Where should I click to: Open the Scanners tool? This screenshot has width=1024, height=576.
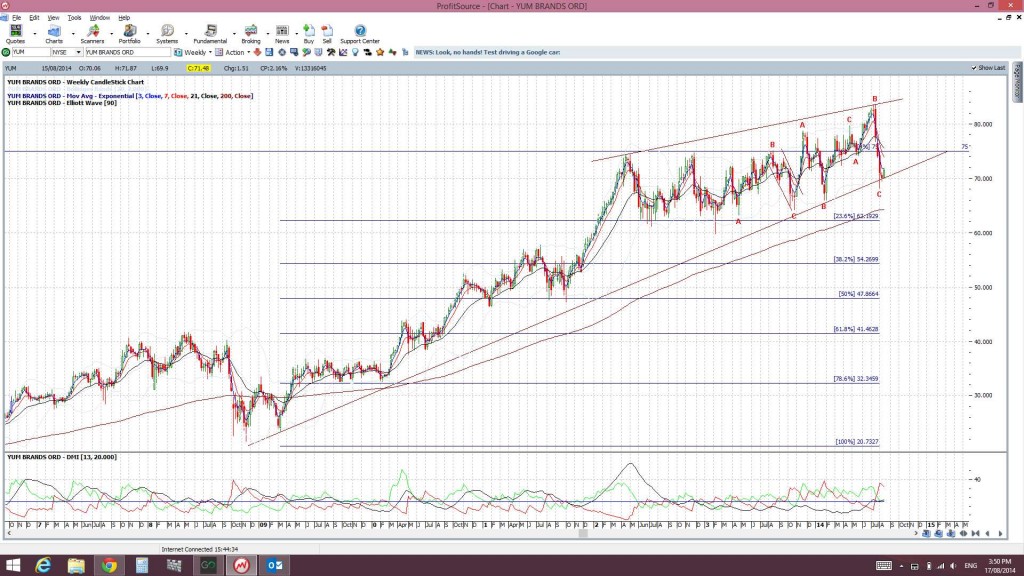click(x=92, y=34)
